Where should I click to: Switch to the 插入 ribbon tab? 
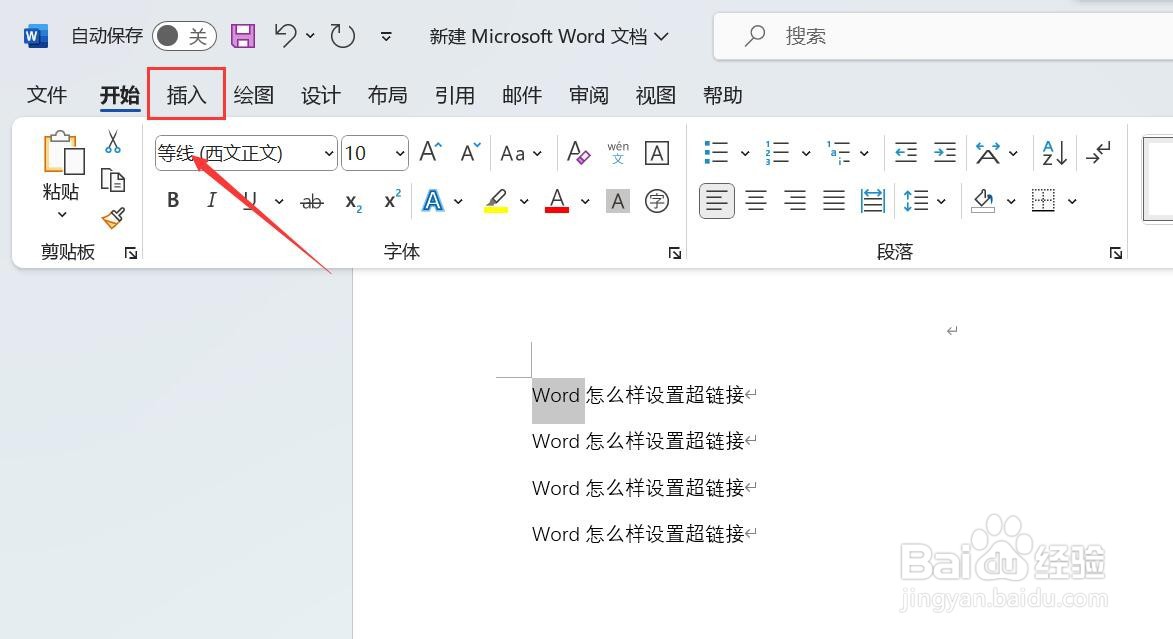tap(186, 95)
